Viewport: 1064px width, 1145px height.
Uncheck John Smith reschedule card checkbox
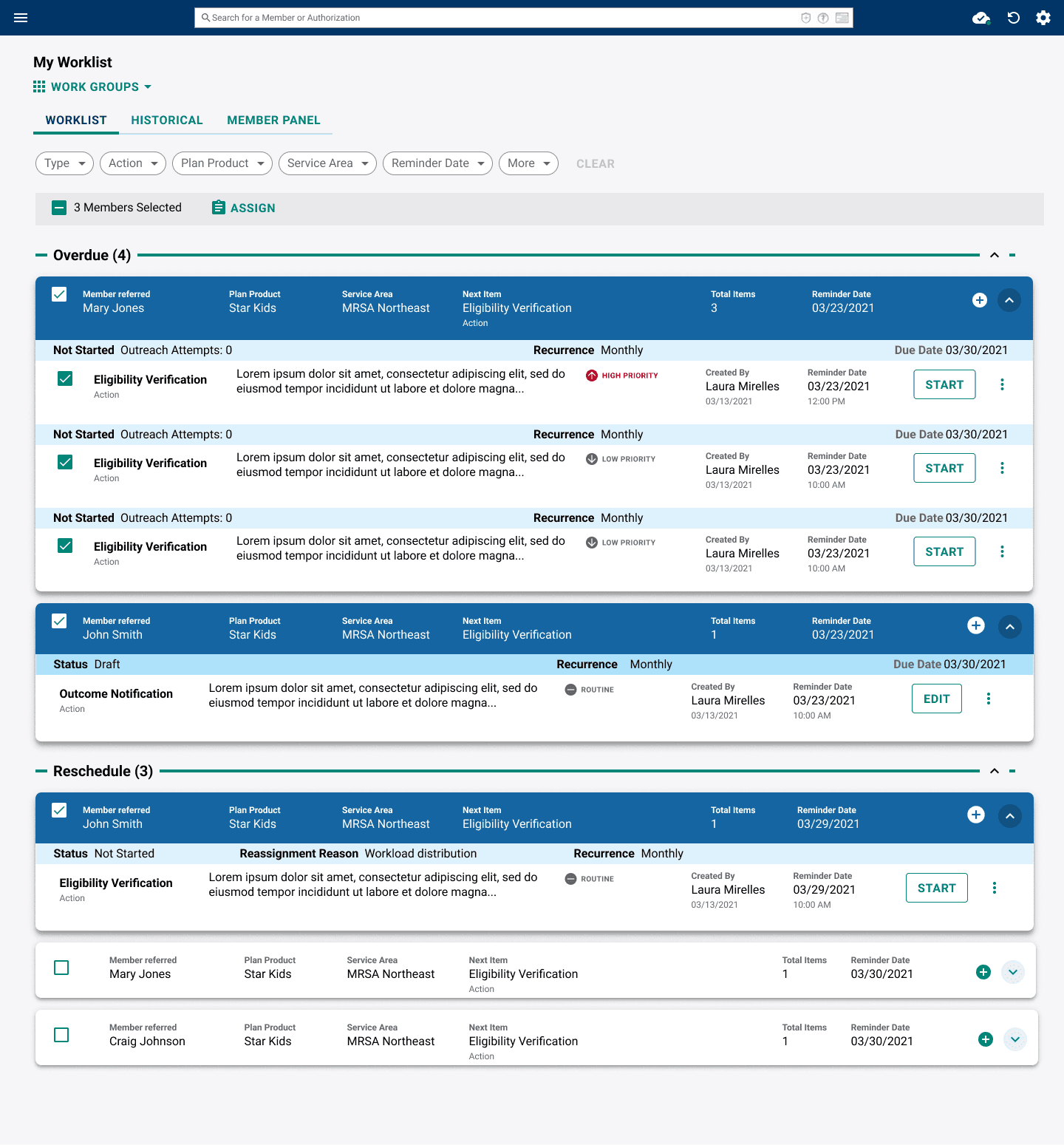(x=59, y=810)
